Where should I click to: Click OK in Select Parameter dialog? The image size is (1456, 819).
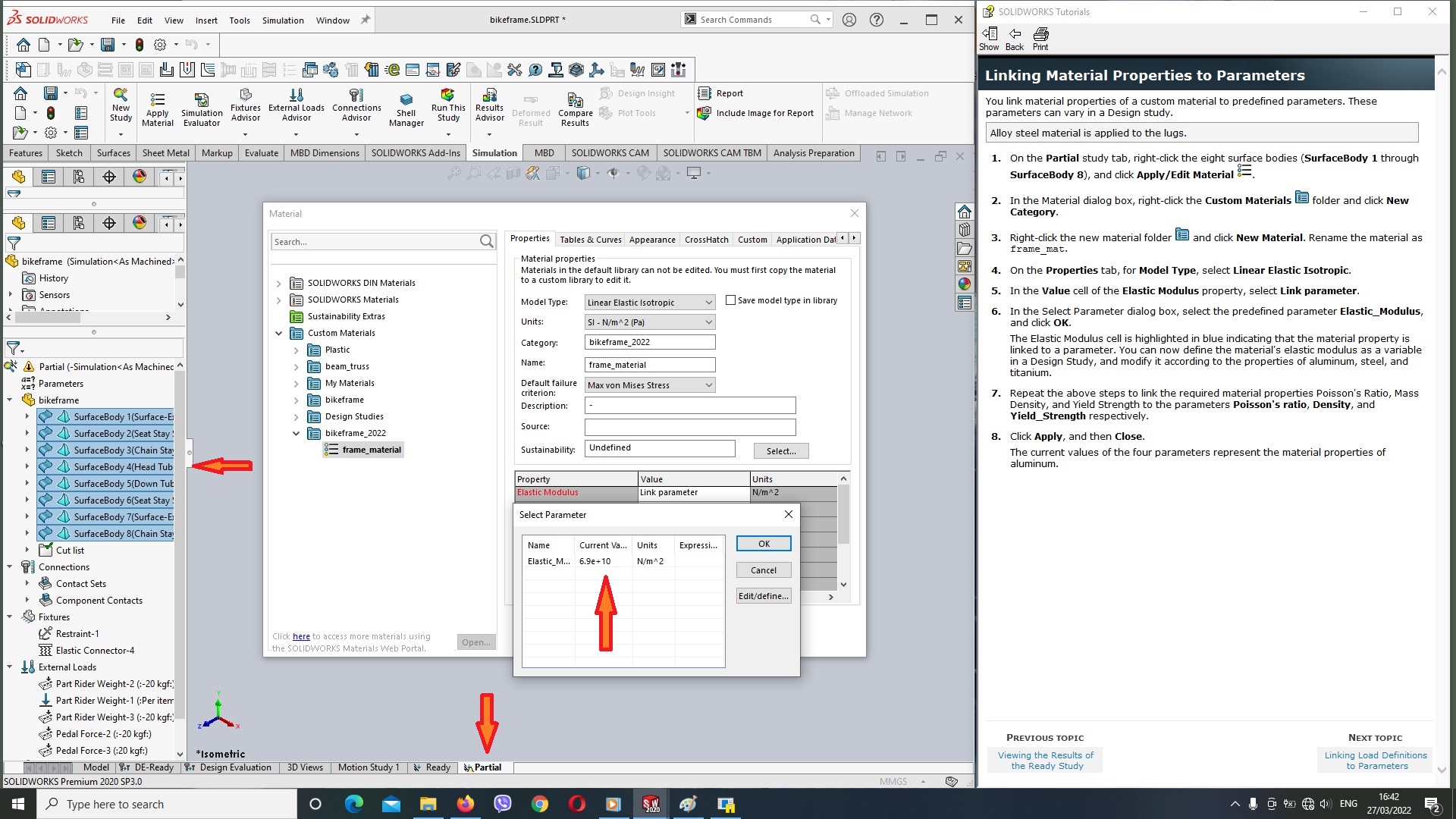tap(764, 544)
